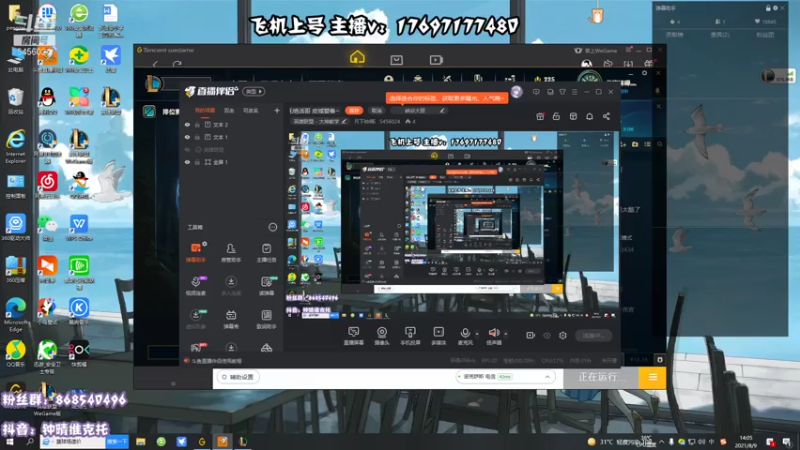Open the yellow WeGame hamburger menu
Viewport: 800px width, 450px height.
point(652,378)
